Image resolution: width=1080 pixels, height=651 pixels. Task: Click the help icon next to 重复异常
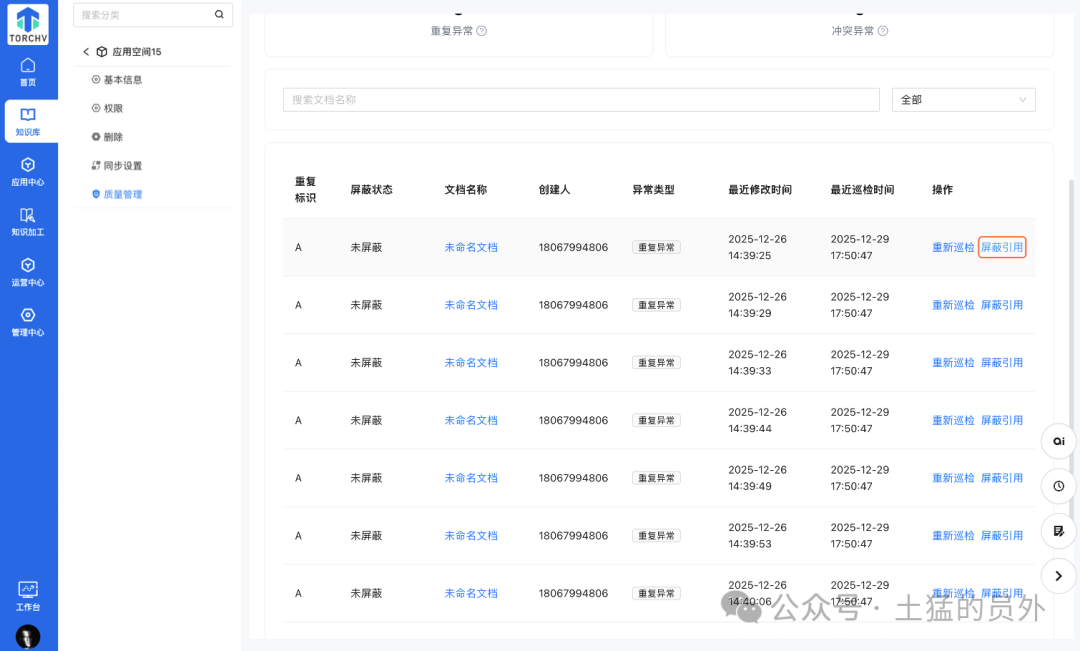pyautogui.click(x=482, y=31)
